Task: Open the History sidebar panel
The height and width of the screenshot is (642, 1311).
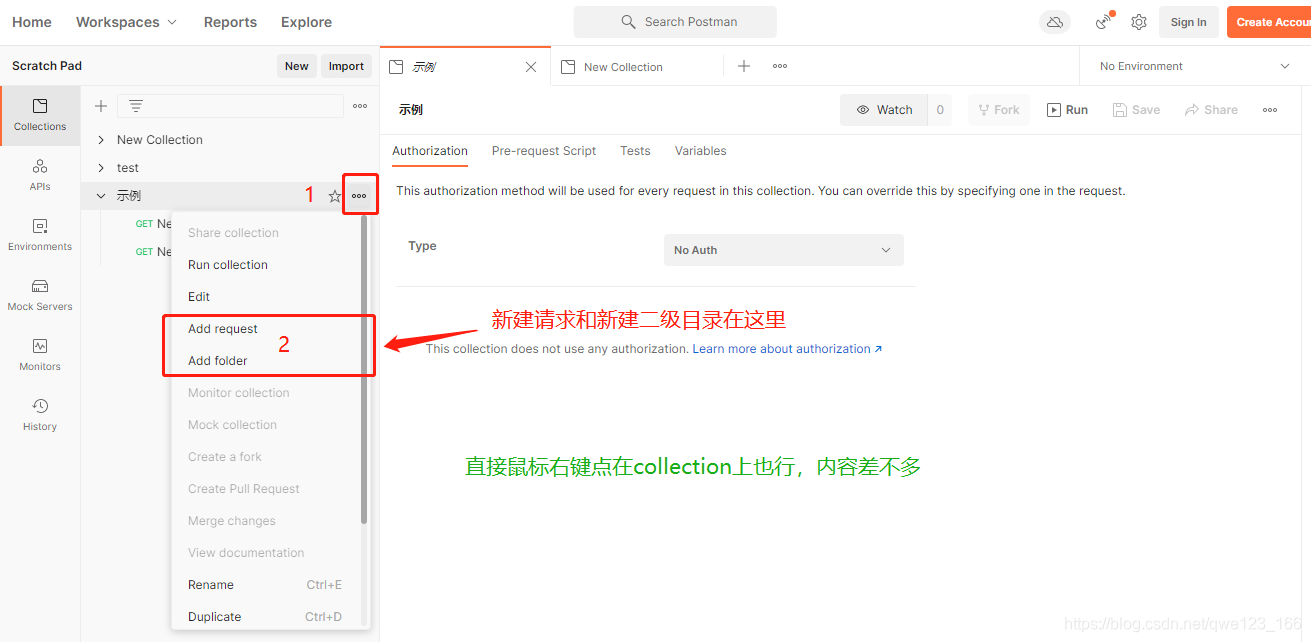Action: pos(40,415)
